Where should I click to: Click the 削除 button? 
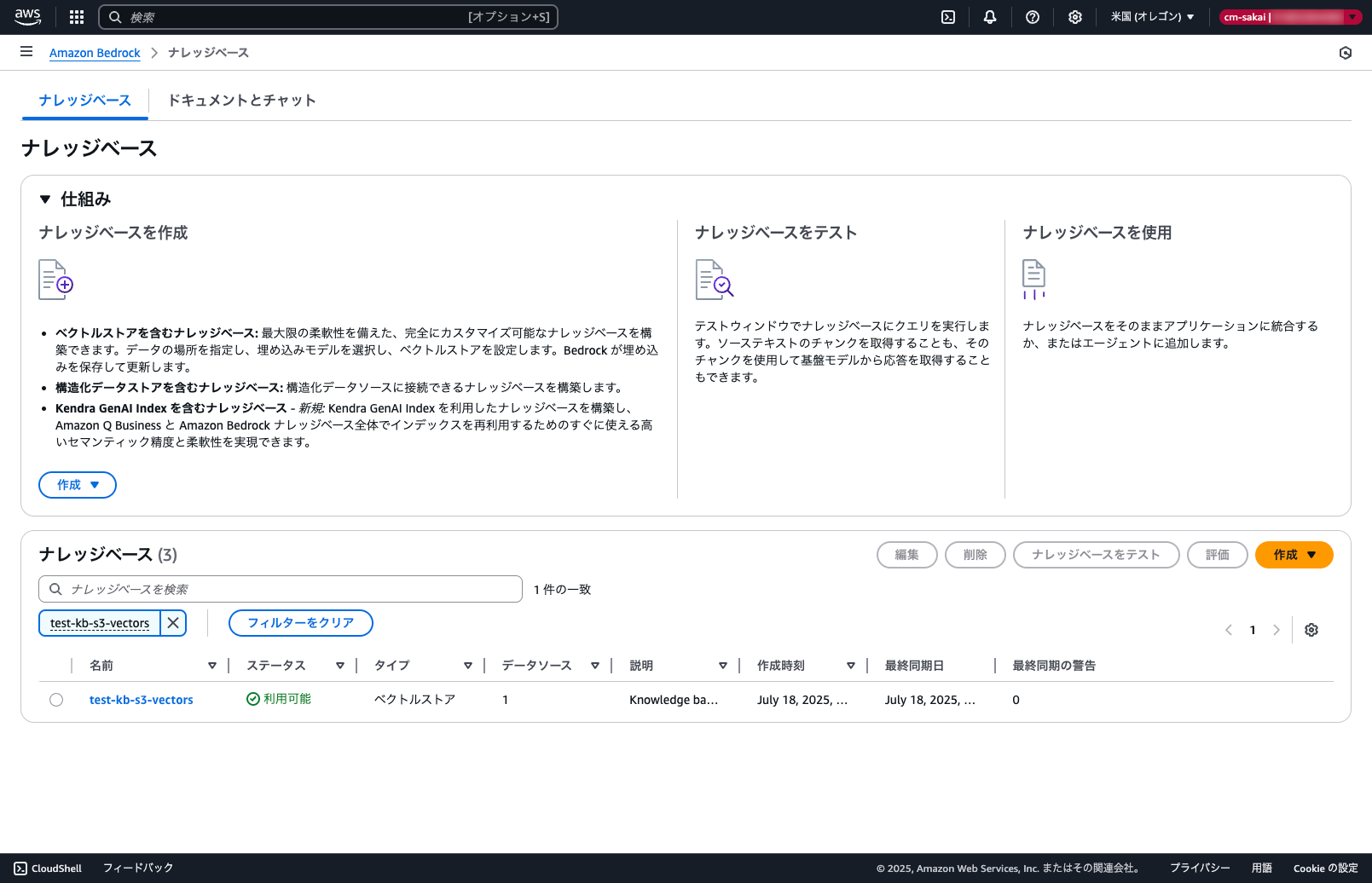(x=975, y=555)
